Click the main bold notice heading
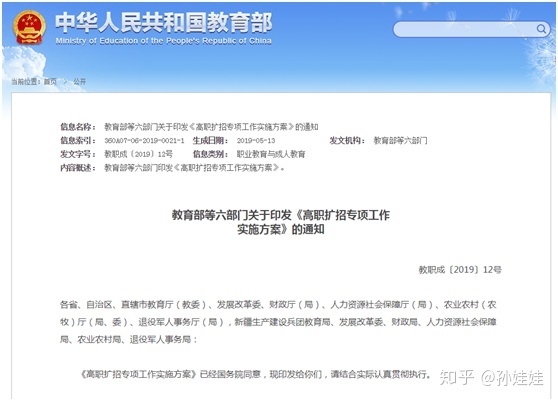The width and height of the screenshot is (558, 401). 281,222
